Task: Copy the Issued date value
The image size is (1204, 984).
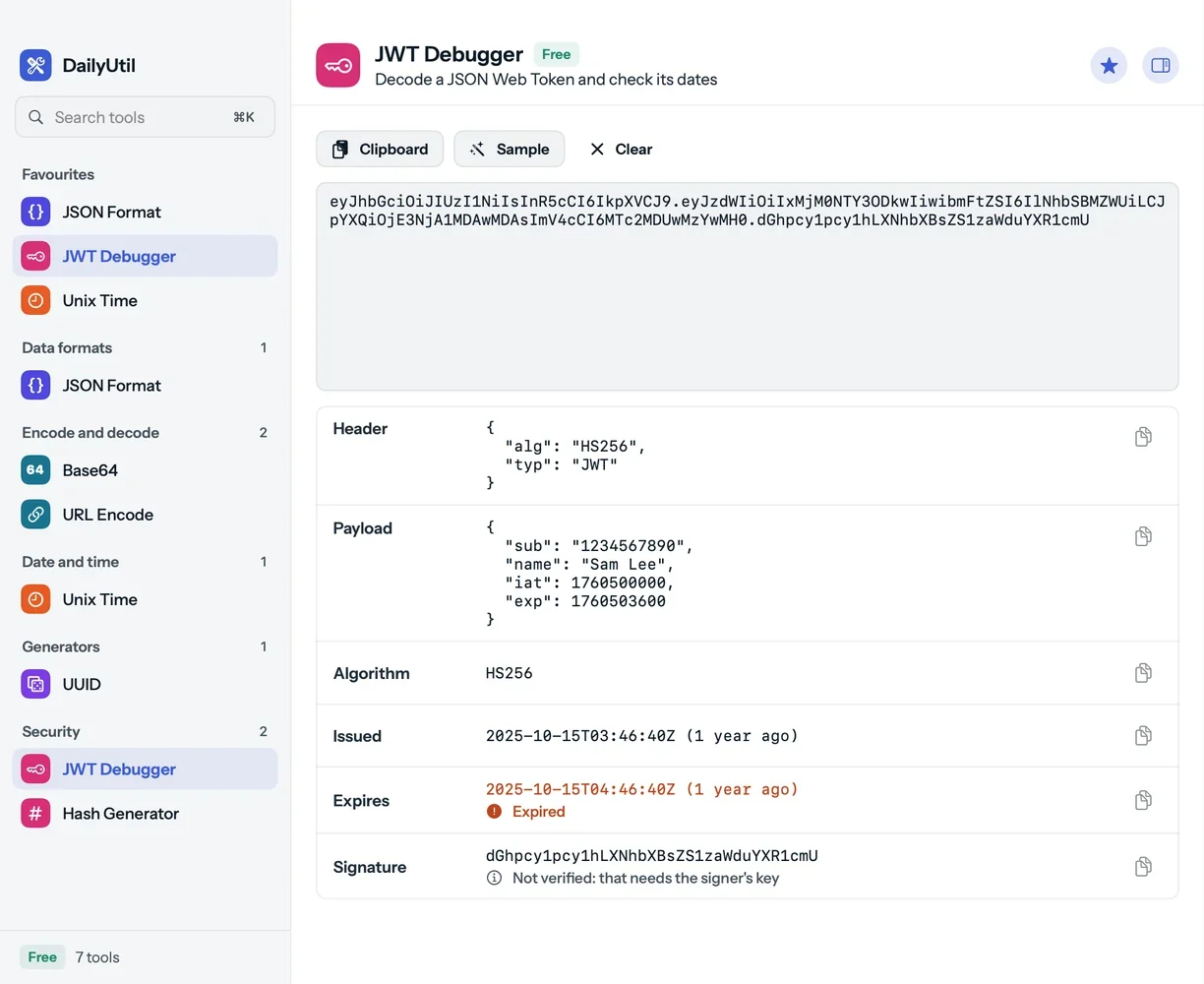Action: (x=1143, y=735)
